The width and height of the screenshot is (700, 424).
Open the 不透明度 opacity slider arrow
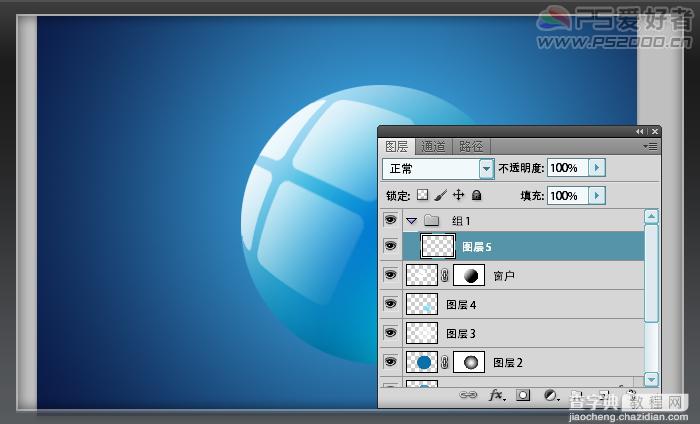[x=597, y=168]
